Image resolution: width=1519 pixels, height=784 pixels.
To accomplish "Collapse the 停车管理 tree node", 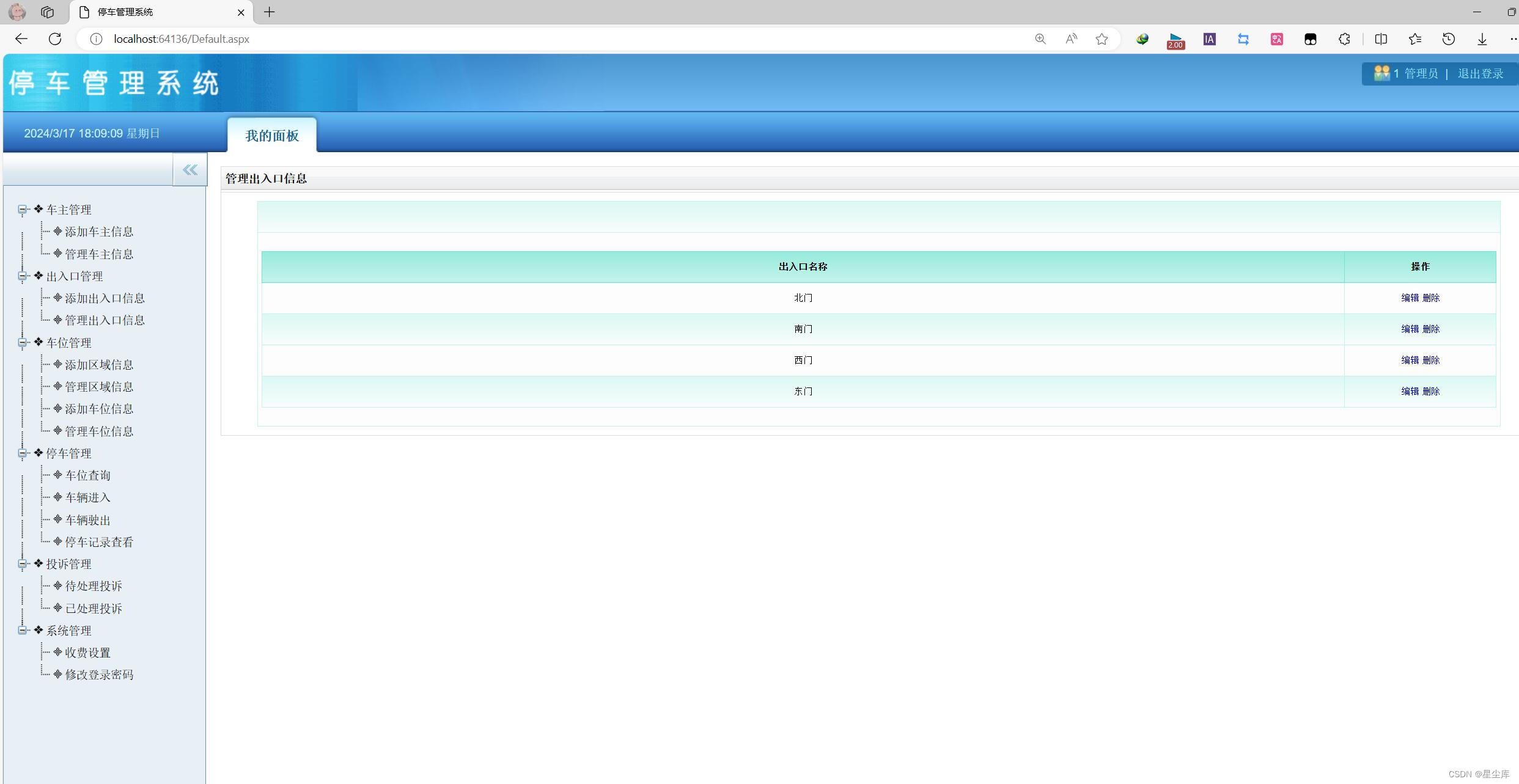I will pyautogui.click(x=22, y=453).
